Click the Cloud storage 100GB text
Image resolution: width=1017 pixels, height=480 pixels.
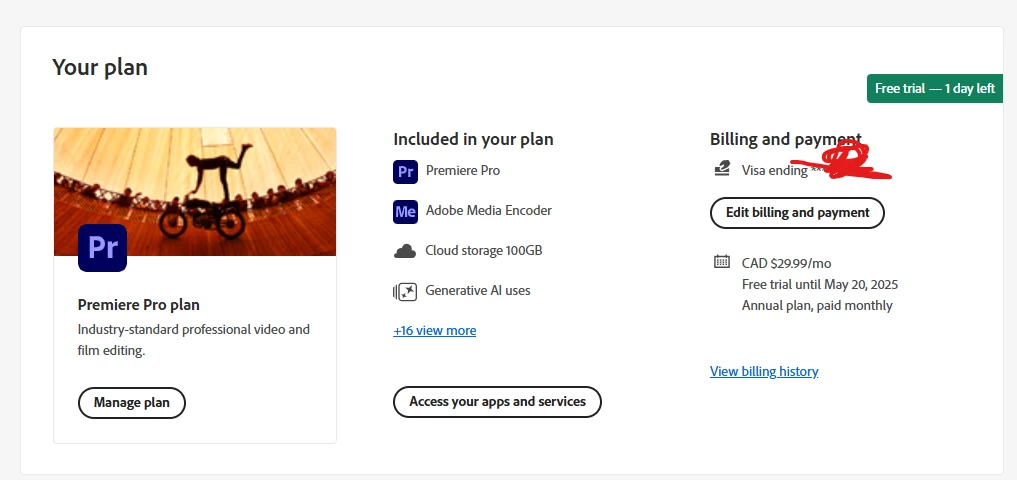pos(484,250)
